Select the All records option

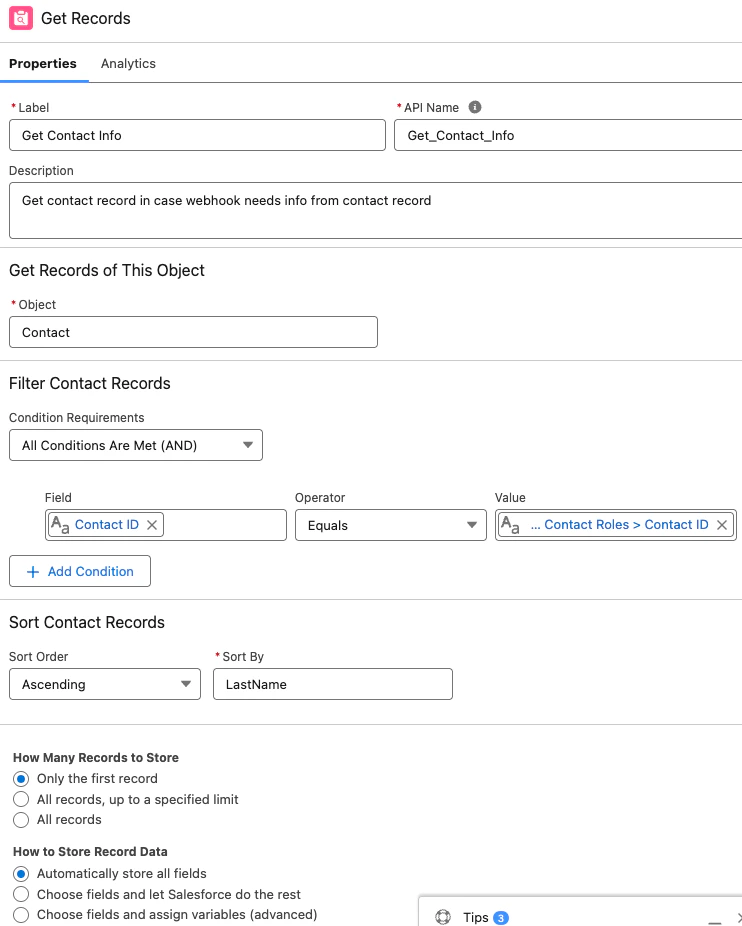(x=21, y=820)
